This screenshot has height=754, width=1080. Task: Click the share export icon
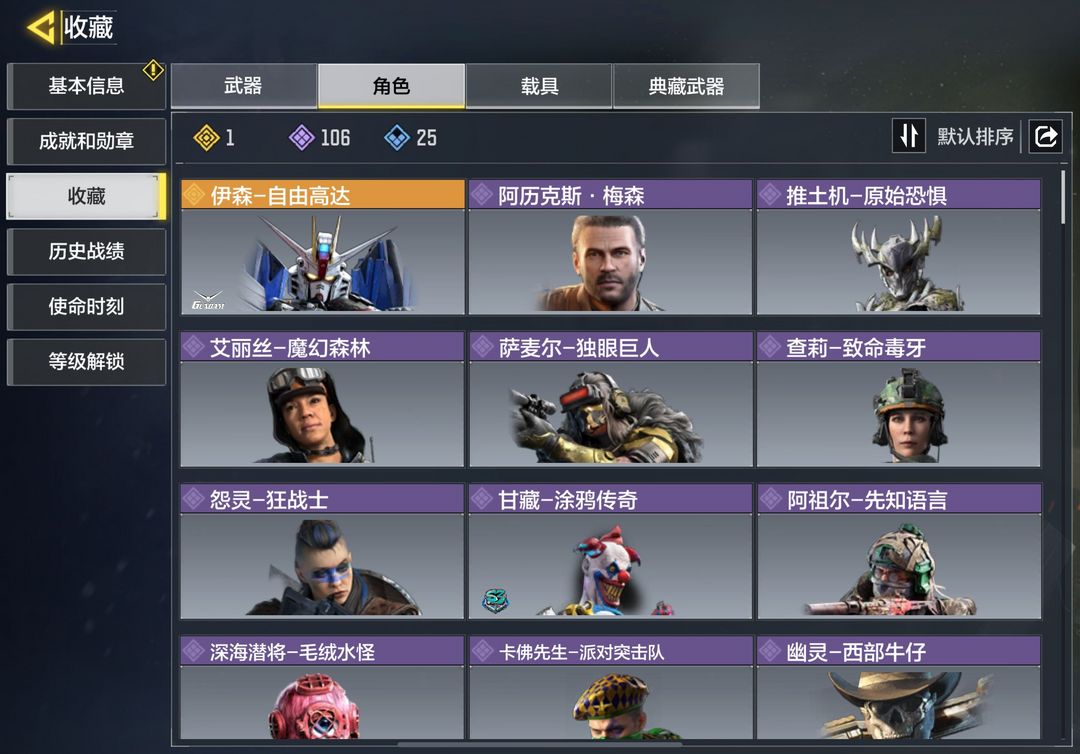[x=1045, y=136]
